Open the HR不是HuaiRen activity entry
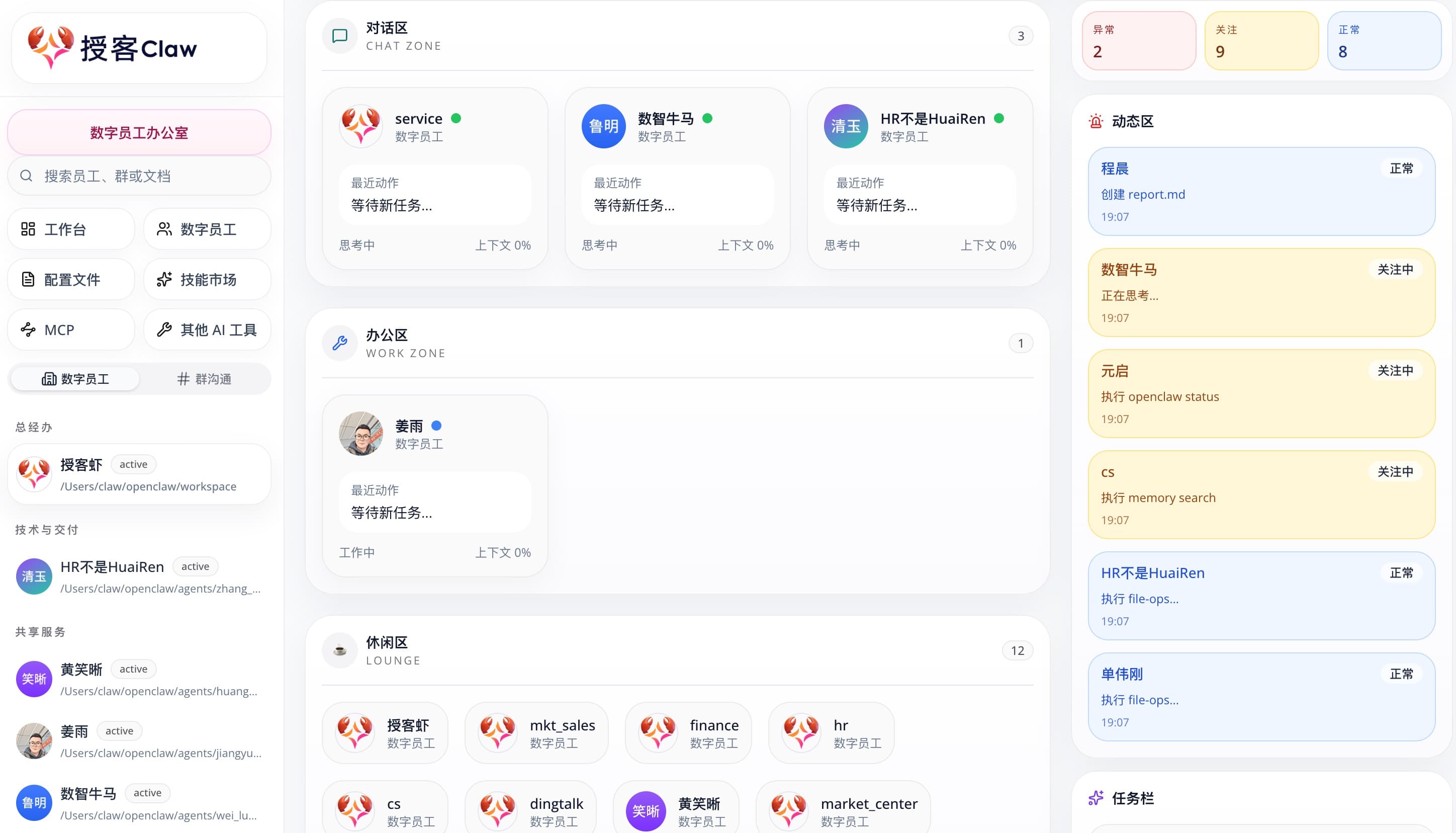This screenshot has height=833, width=1456. pos(1260,596)
